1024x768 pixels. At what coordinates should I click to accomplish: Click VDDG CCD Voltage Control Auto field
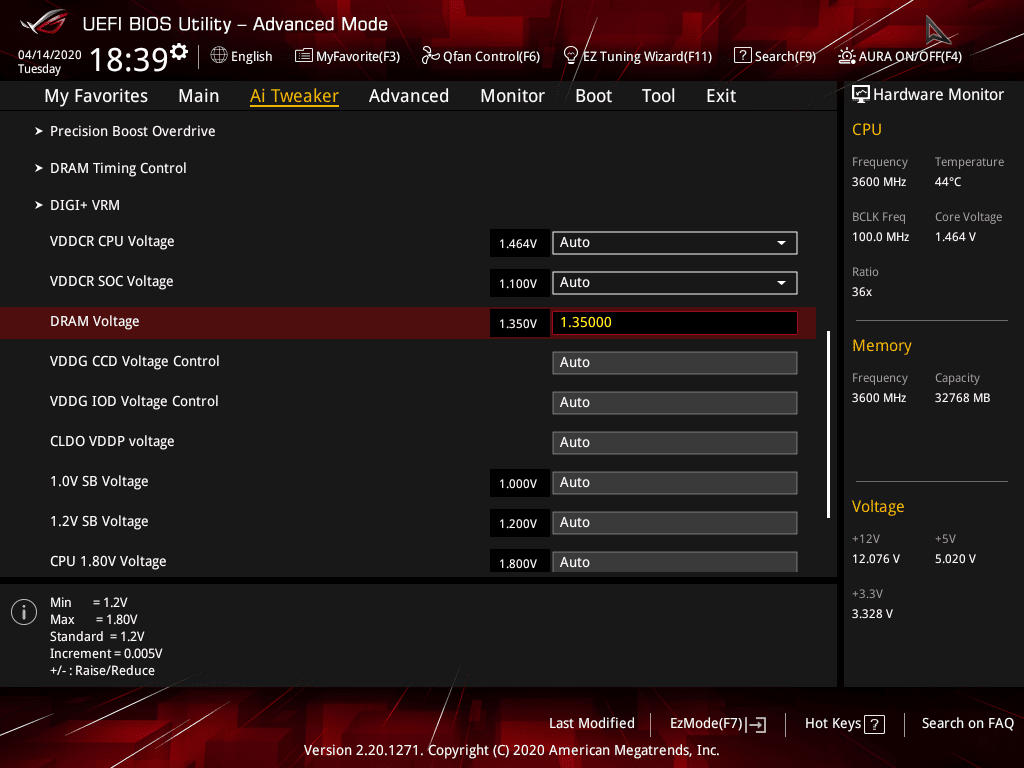675,362
